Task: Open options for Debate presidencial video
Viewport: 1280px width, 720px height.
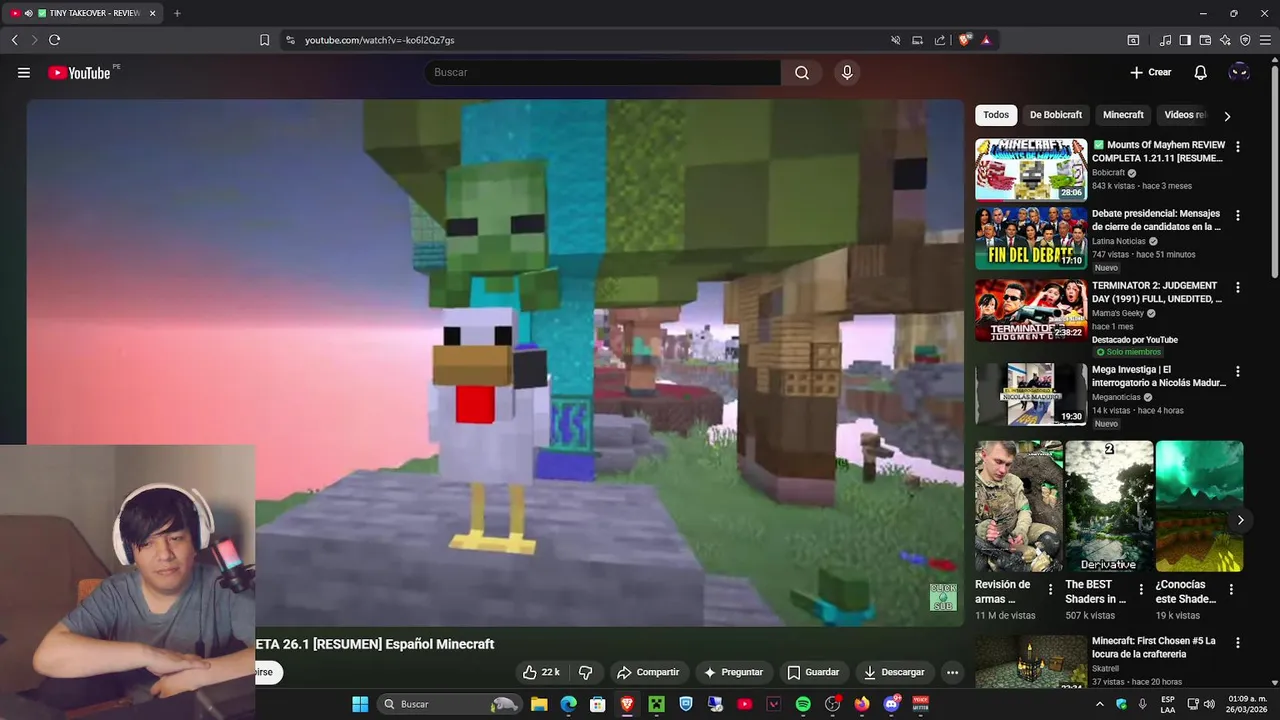Action: [x=1238, y=215]
